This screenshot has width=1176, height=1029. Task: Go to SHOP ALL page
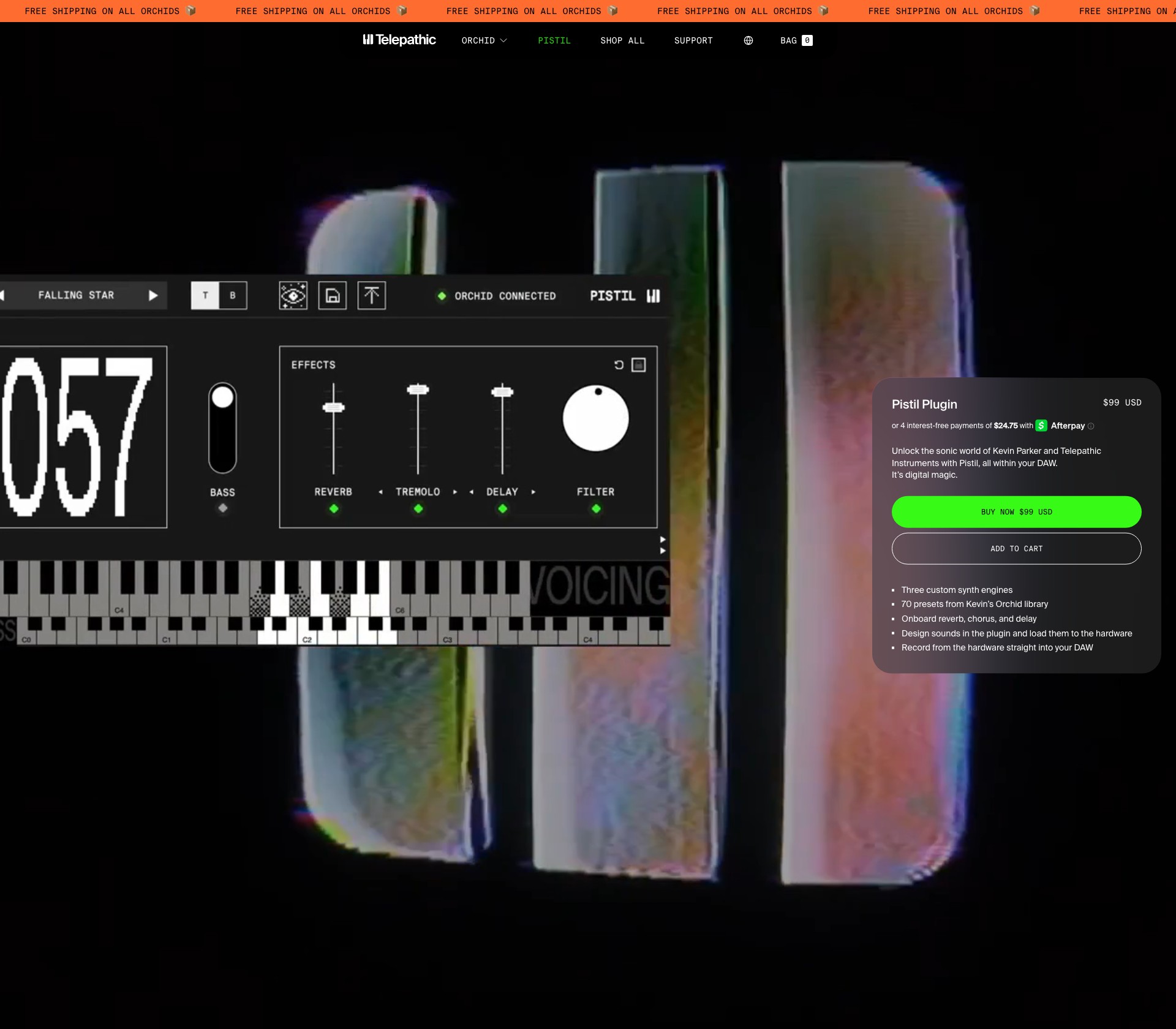point(622,40)
